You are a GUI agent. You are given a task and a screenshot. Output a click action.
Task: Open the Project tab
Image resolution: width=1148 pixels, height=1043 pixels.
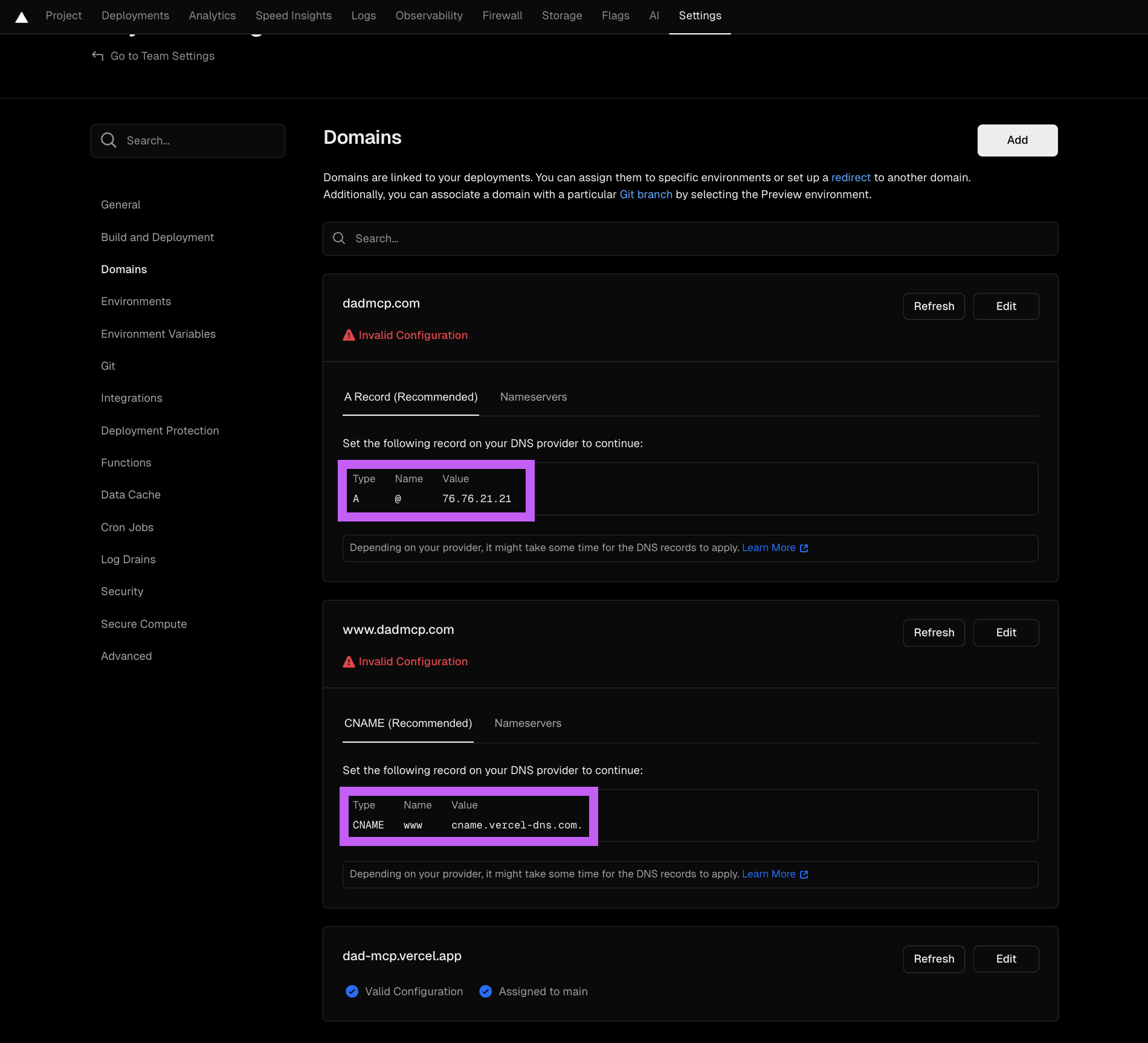pos(63,16)
